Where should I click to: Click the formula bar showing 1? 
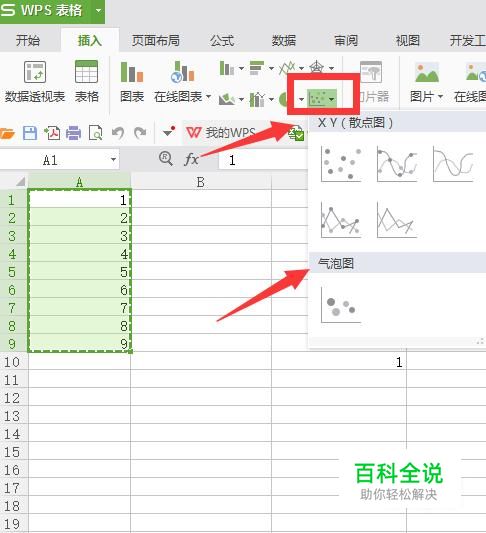pyautogui.click(x=263, y=160)
